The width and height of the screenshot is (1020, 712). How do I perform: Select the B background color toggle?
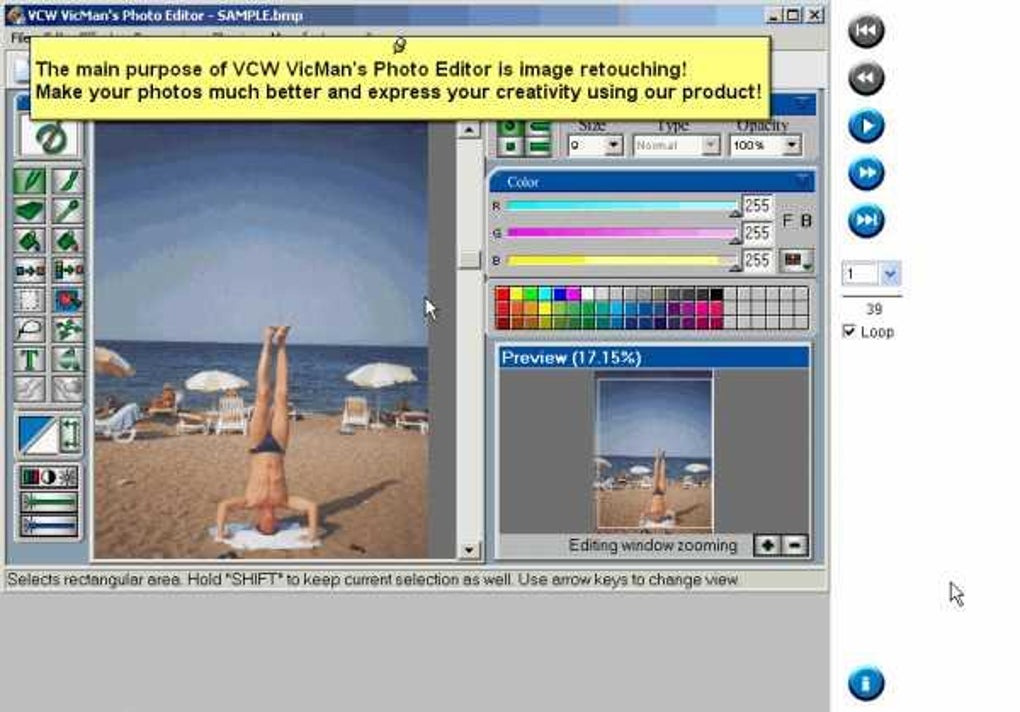806,221
